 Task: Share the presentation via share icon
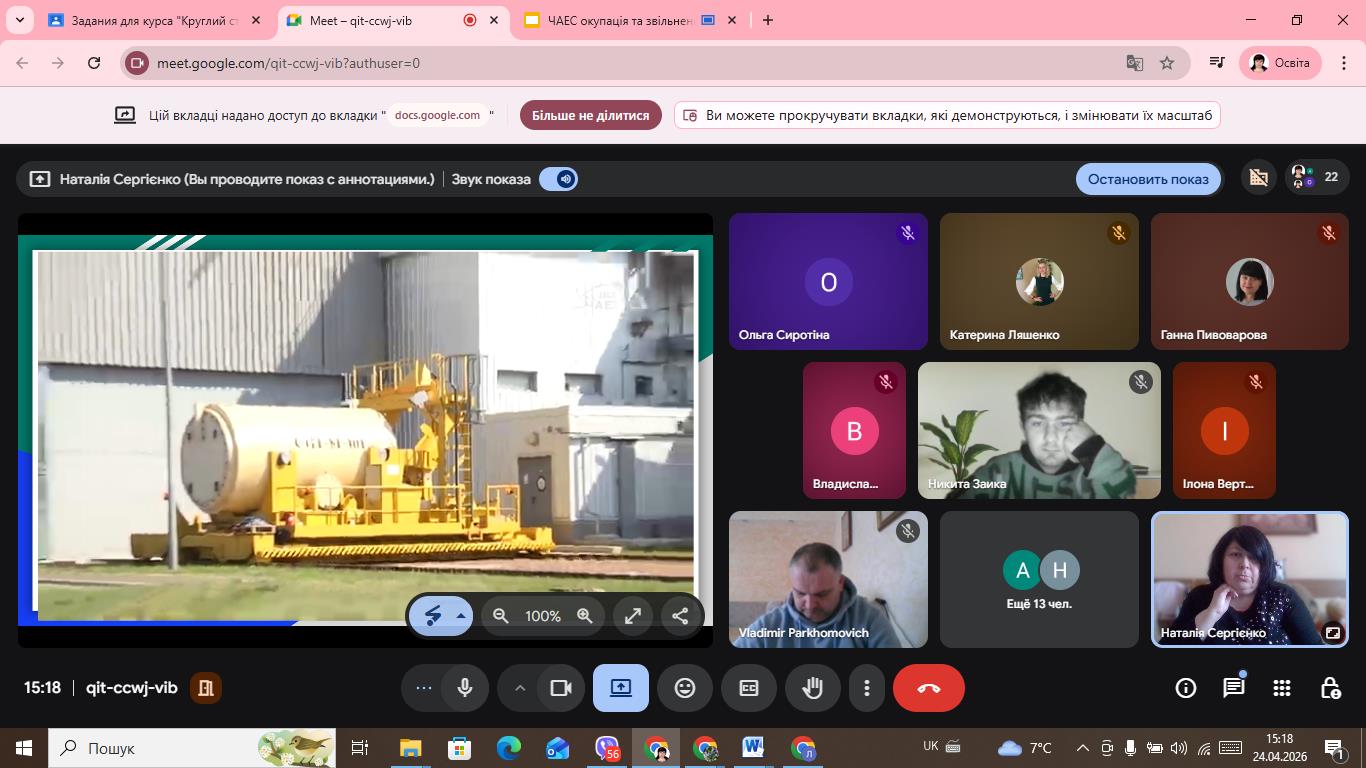(x=680, y=616)
